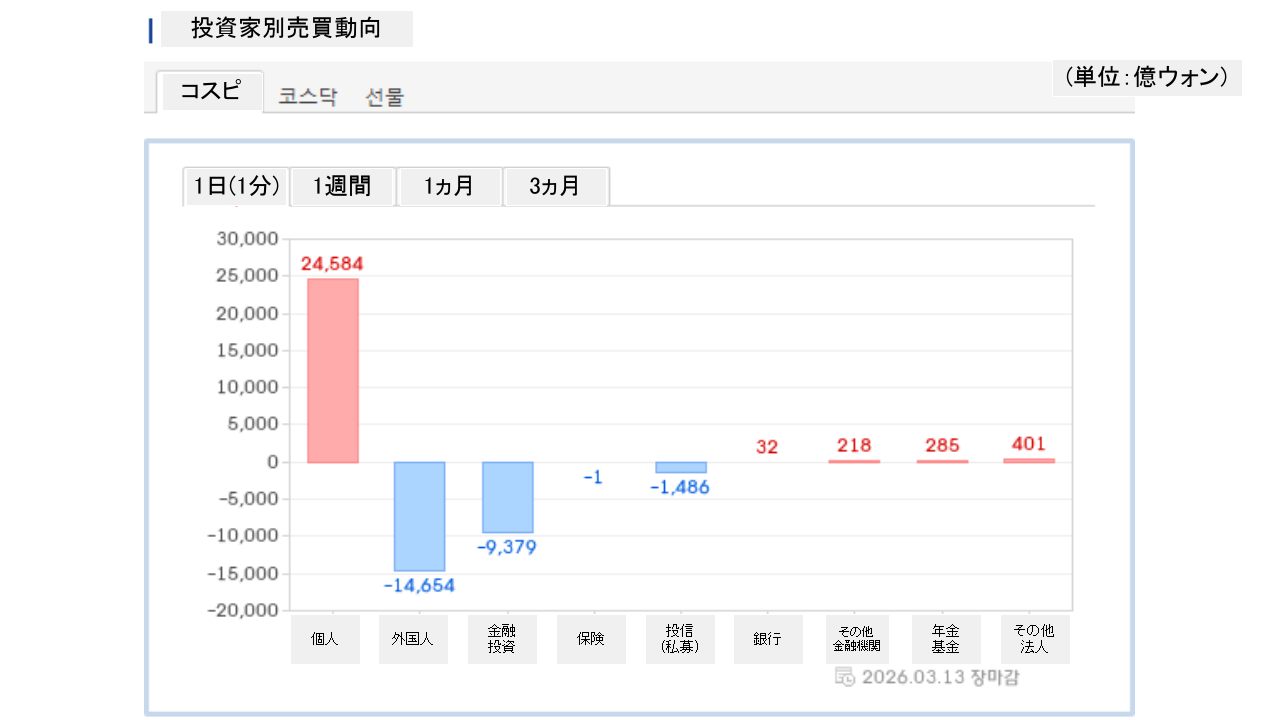Viewport: 1280px width, 720px height.
Task: Select the 1日(1分) period tab
Action: point(236,186)
